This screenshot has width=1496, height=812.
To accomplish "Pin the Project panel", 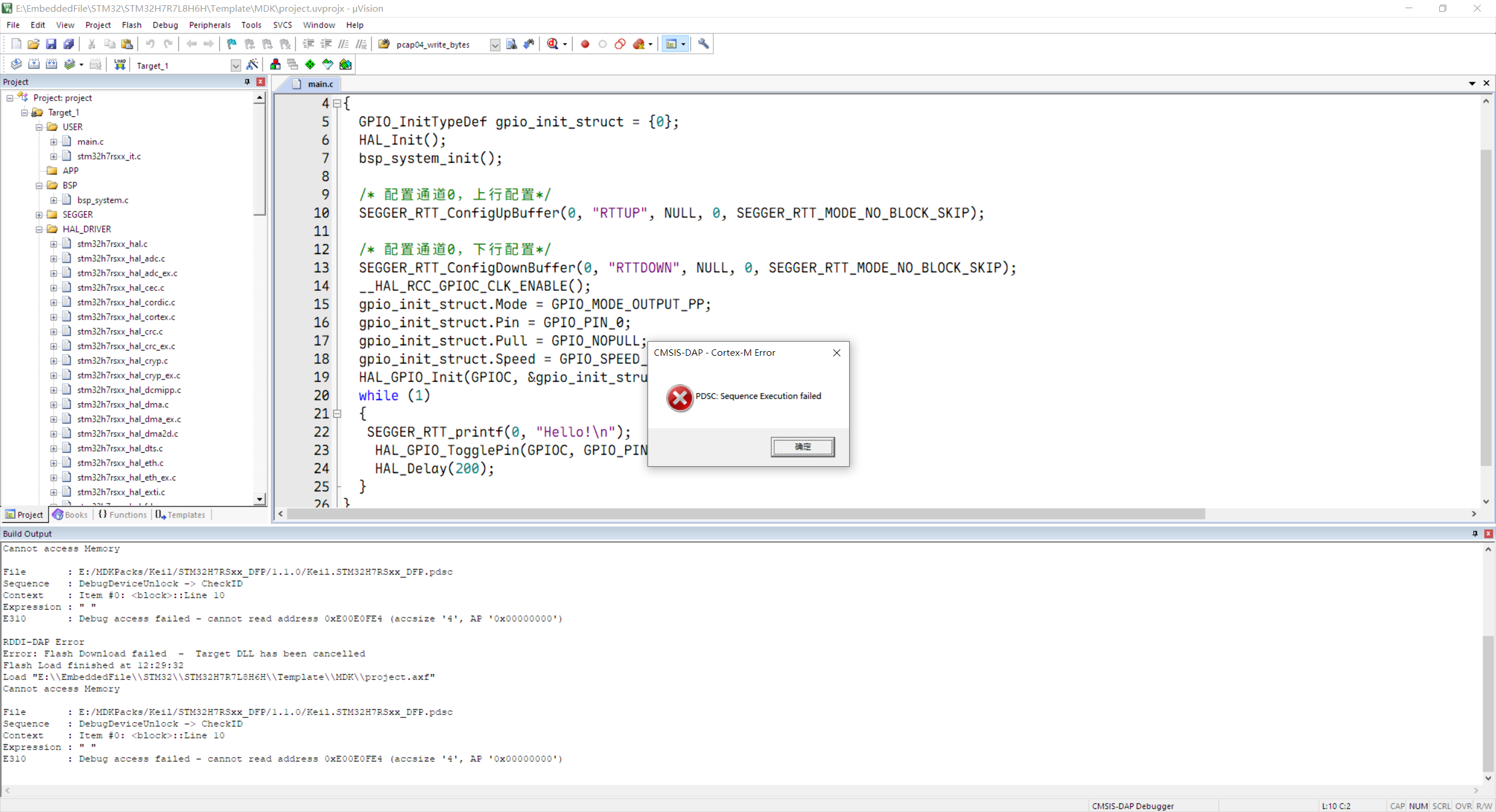I will coord(247,82).
